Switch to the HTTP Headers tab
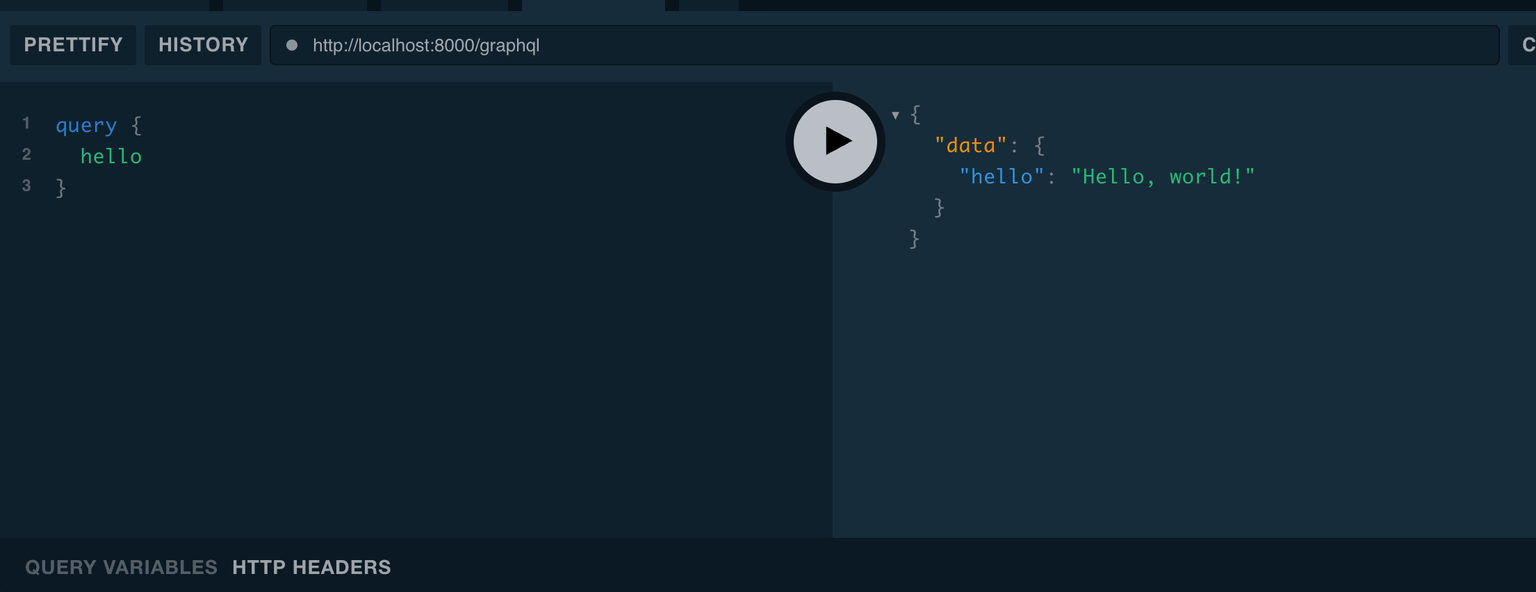This screenshot has height=592, width=1536. click(x=311, y=566)
